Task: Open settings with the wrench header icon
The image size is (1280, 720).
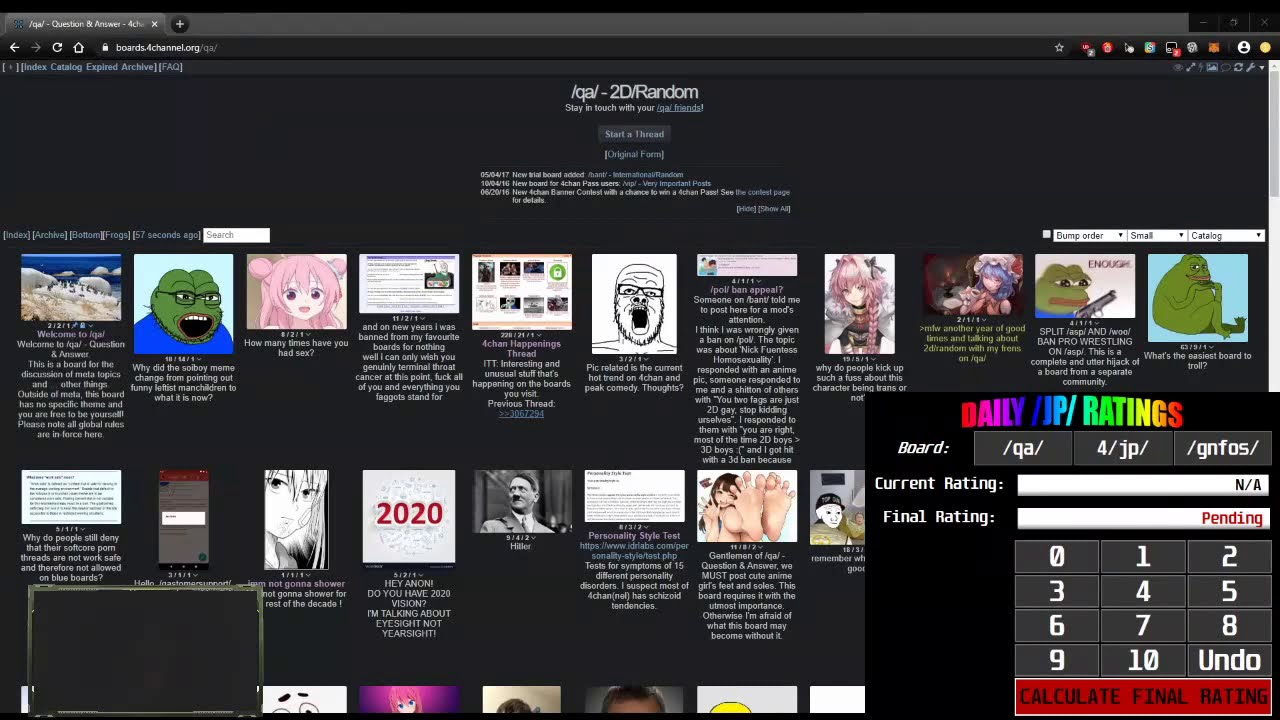Action: [x=1250, y=67]
